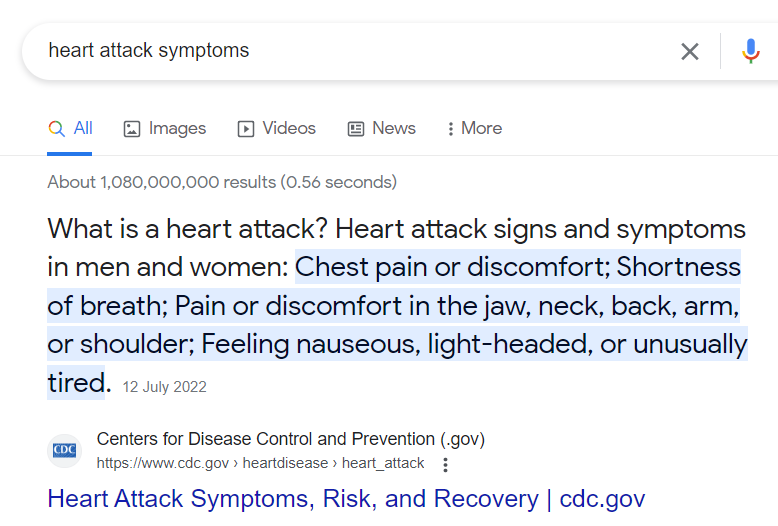
Task: Click the play icon beside Videos
Action: point(246,129)
